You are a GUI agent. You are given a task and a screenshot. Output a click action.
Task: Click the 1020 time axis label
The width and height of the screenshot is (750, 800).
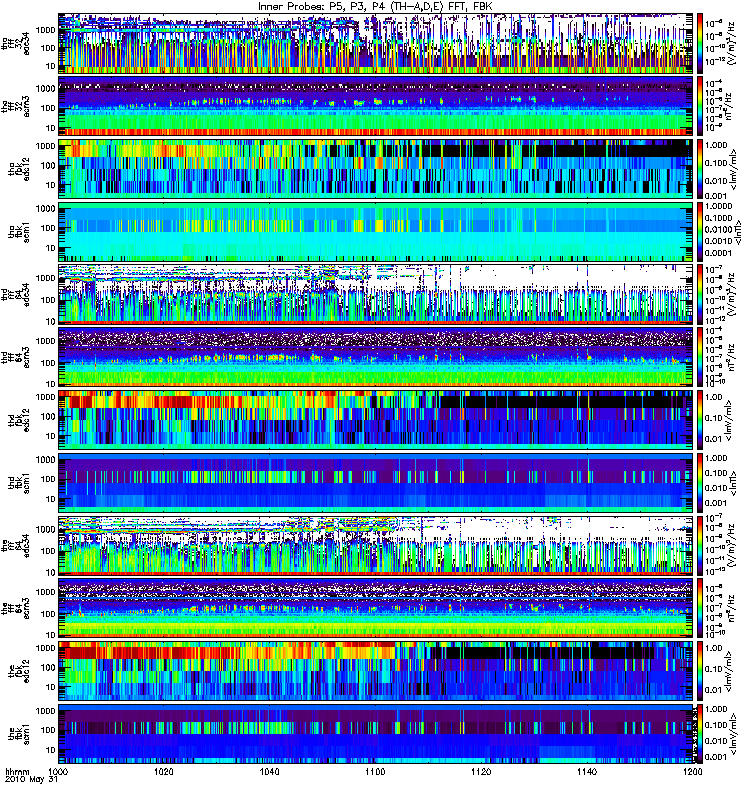(x=164, y=771)
